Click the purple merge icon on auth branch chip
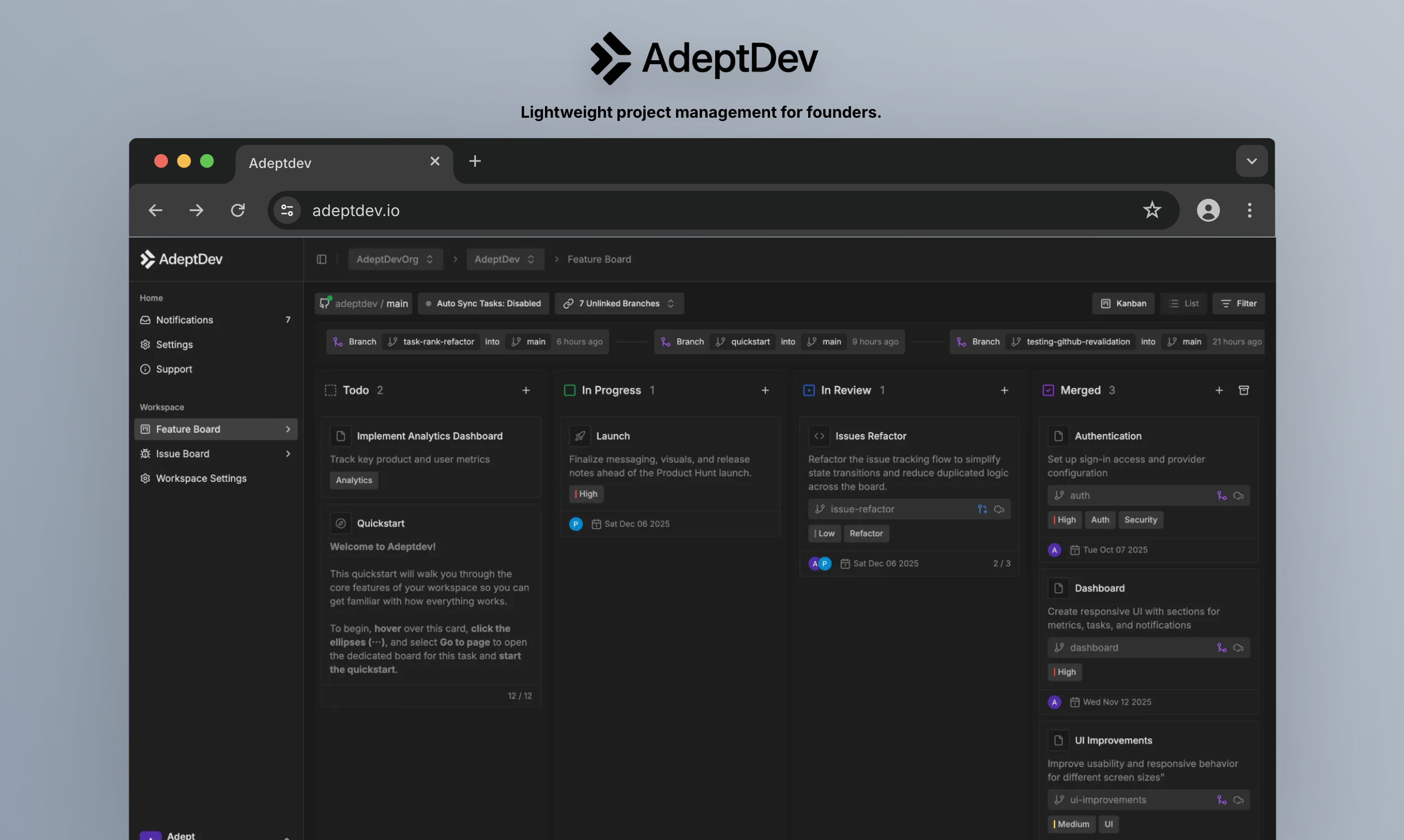The height and width of the screenshot is (840, 1404). (1220, 495)
